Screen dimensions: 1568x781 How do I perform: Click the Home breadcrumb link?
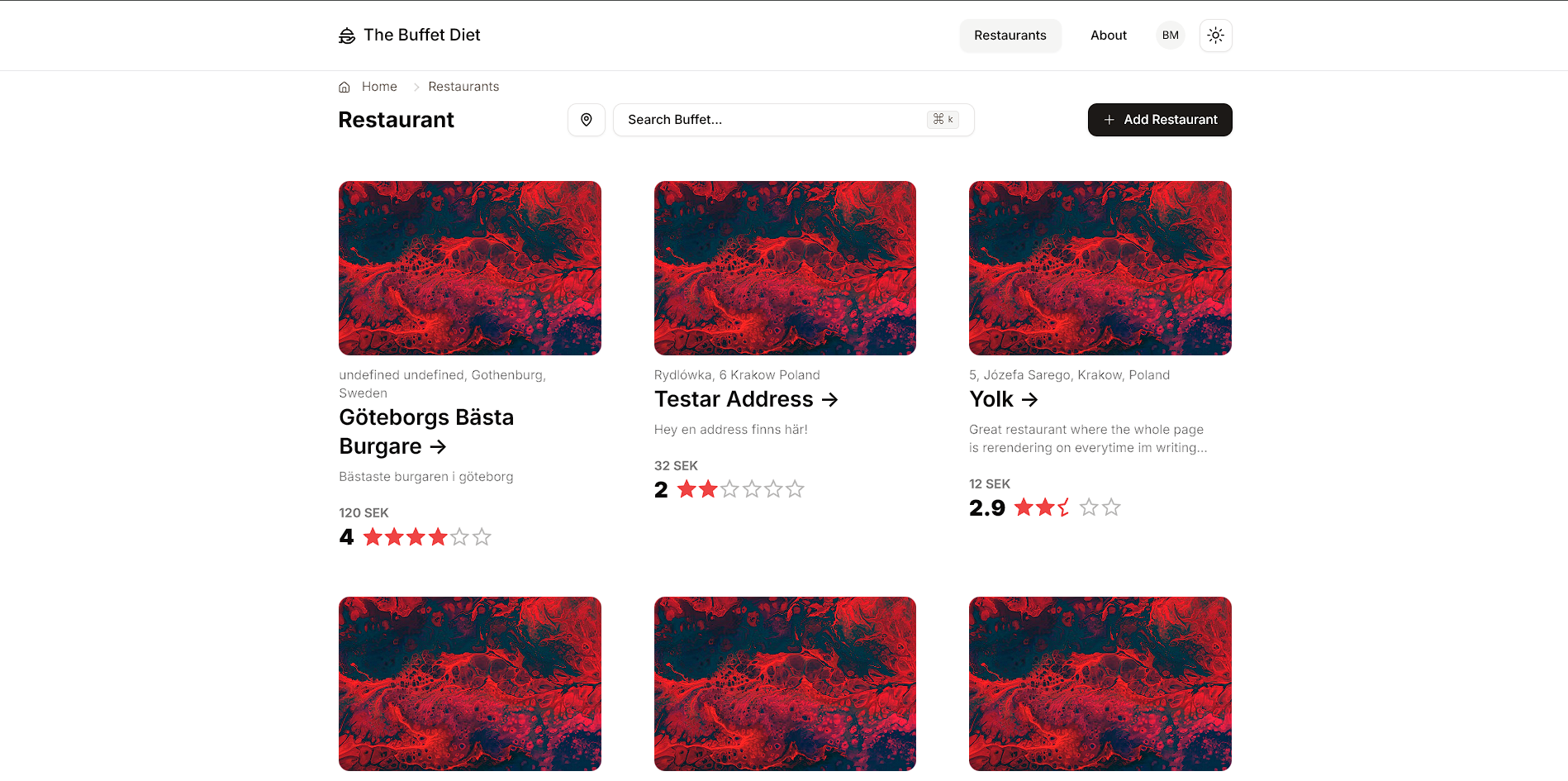(x=379, y=87)
